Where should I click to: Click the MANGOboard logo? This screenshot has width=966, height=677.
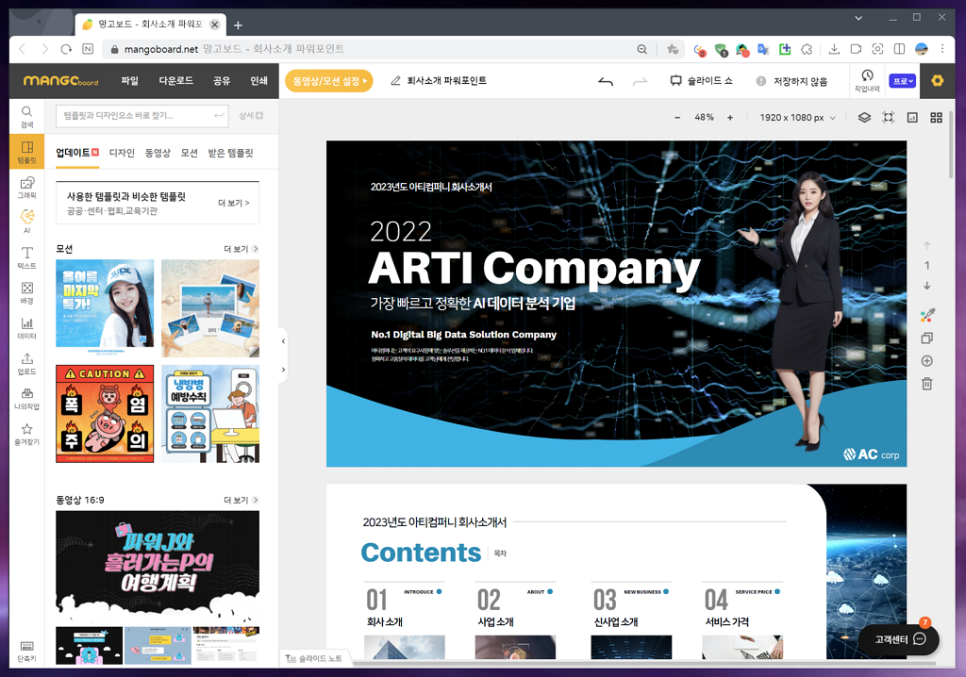tap(60, 81)
